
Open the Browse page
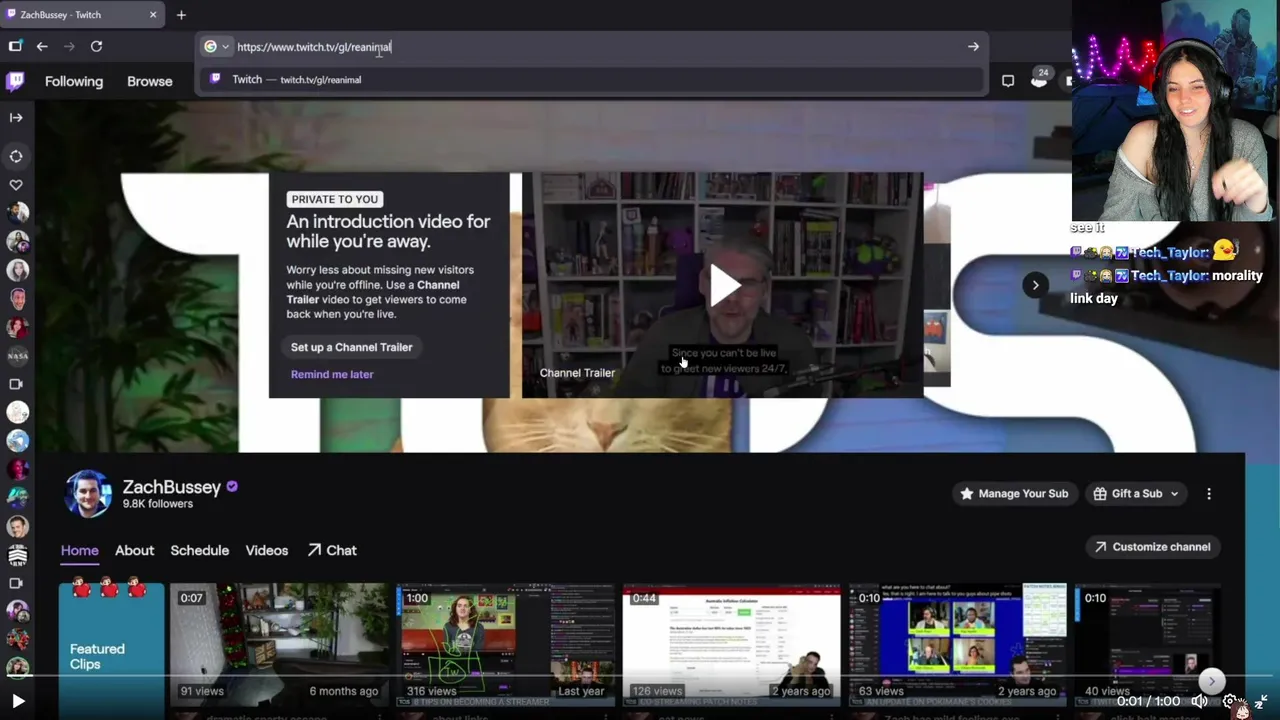coord(150,81)
